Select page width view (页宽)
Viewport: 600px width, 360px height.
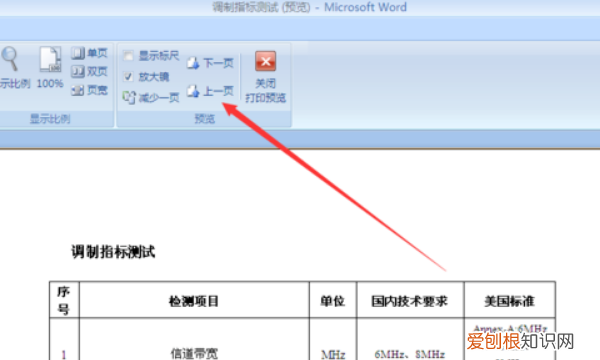click(x=89, y=90)
